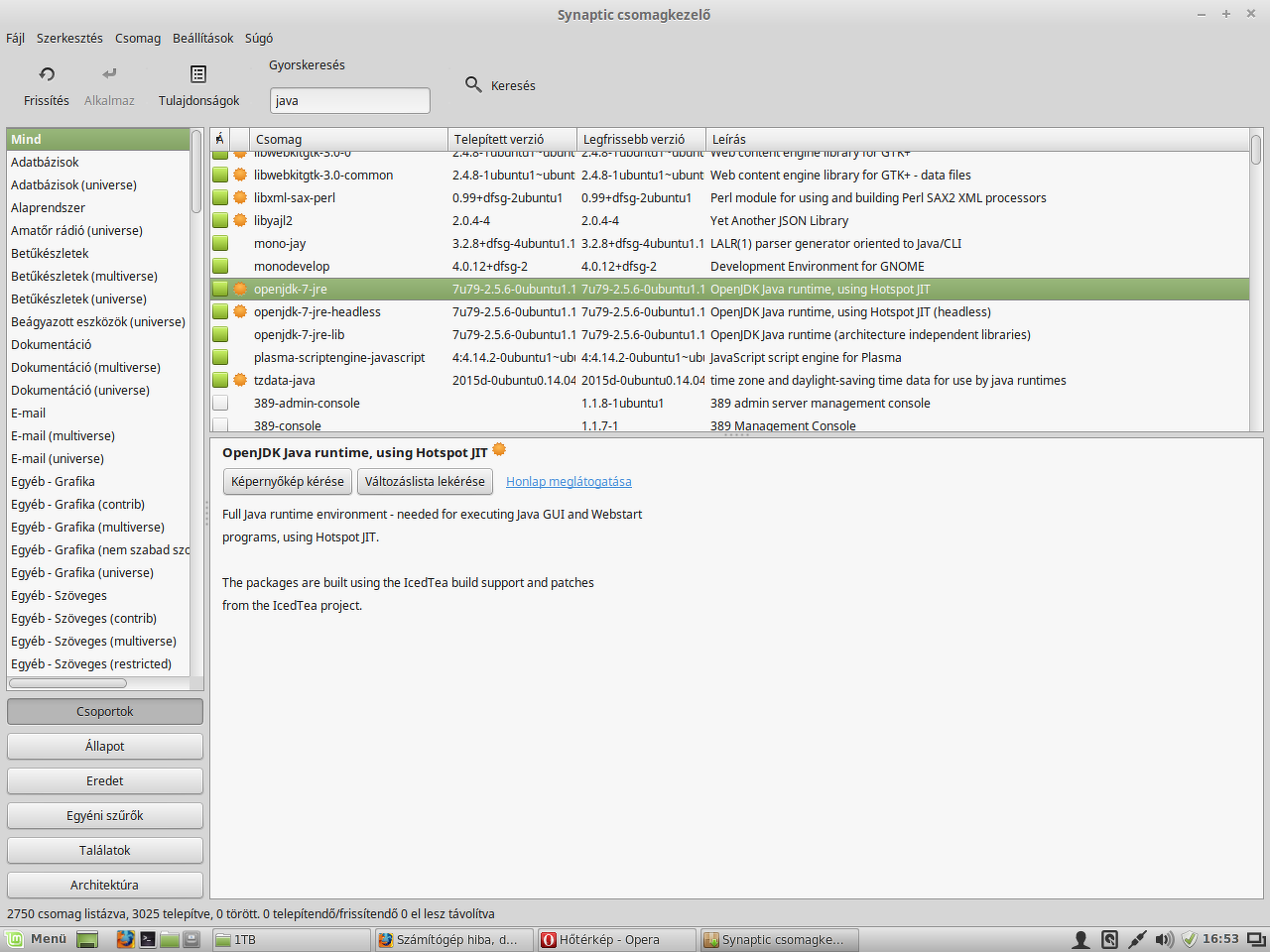Open the file manager folder launcher in taskbar
The width and height of the screenshot is (1270, 952).
coord(169,939)
